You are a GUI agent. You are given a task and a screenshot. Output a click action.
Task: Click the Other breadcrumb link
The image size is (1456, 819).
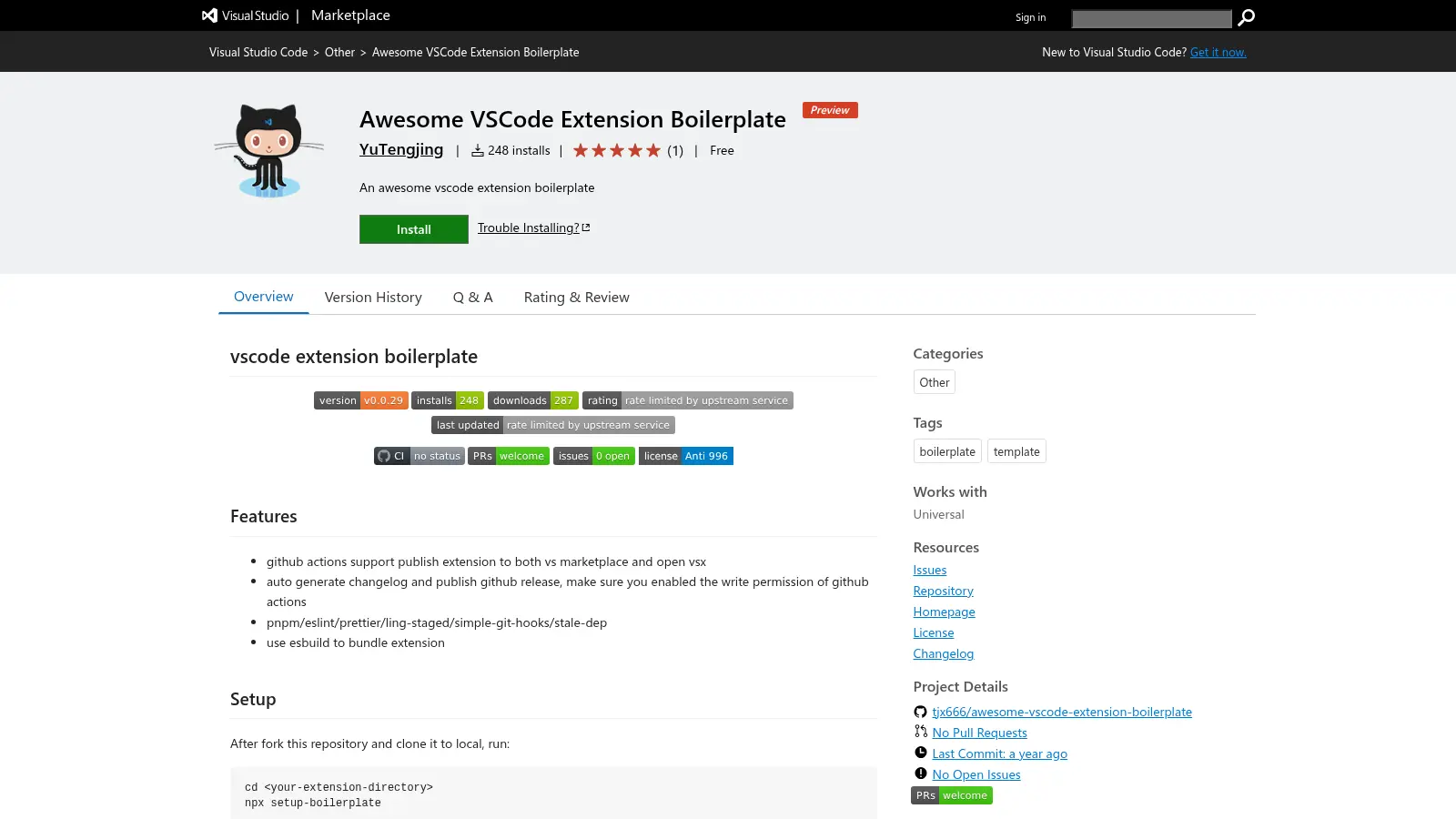point(339,52)
